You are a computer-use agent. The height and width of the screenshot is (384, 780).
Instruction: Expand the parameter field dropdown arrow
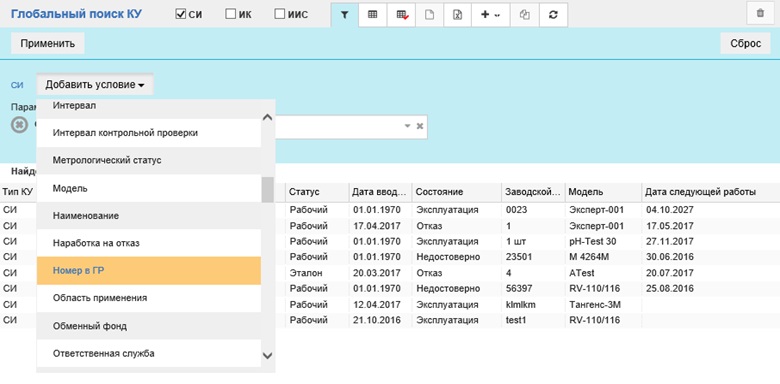pos(407,126)
